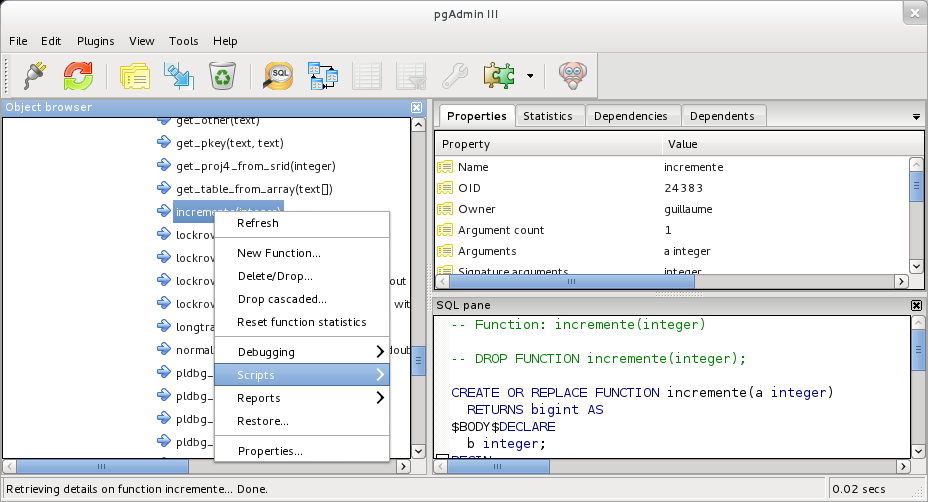928x502 pixels.
Task: Select get_proj4_from_srid(integer) function
Action: click(x=256, y=166)
